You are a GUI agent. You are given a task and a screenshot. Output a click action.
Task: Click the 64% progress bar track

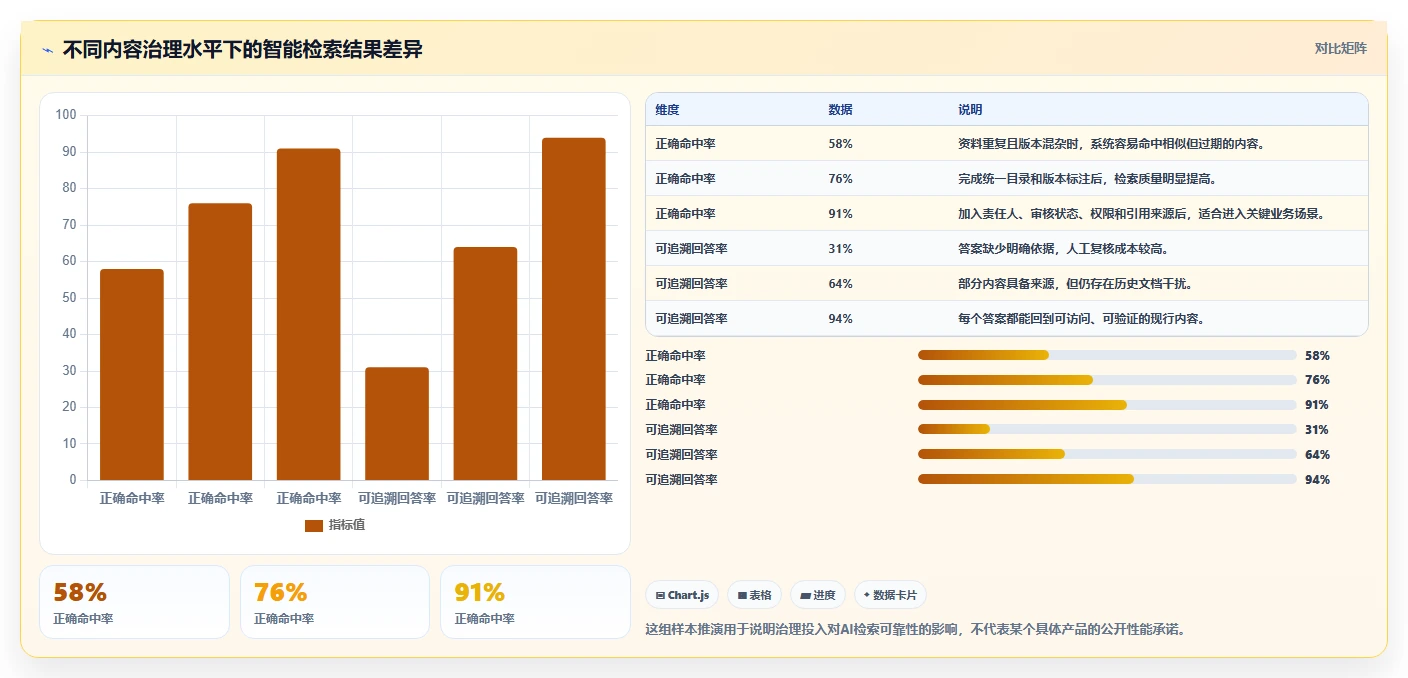point(1107,455)
